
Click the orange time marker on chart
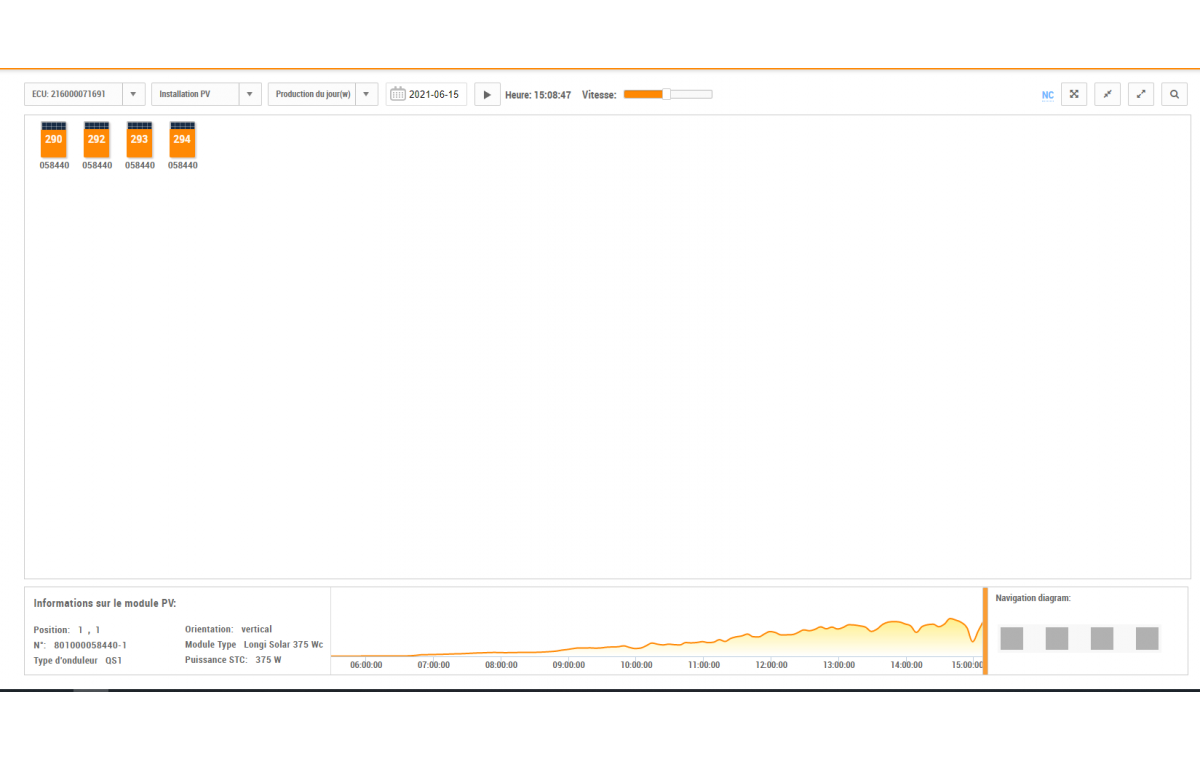985,631
